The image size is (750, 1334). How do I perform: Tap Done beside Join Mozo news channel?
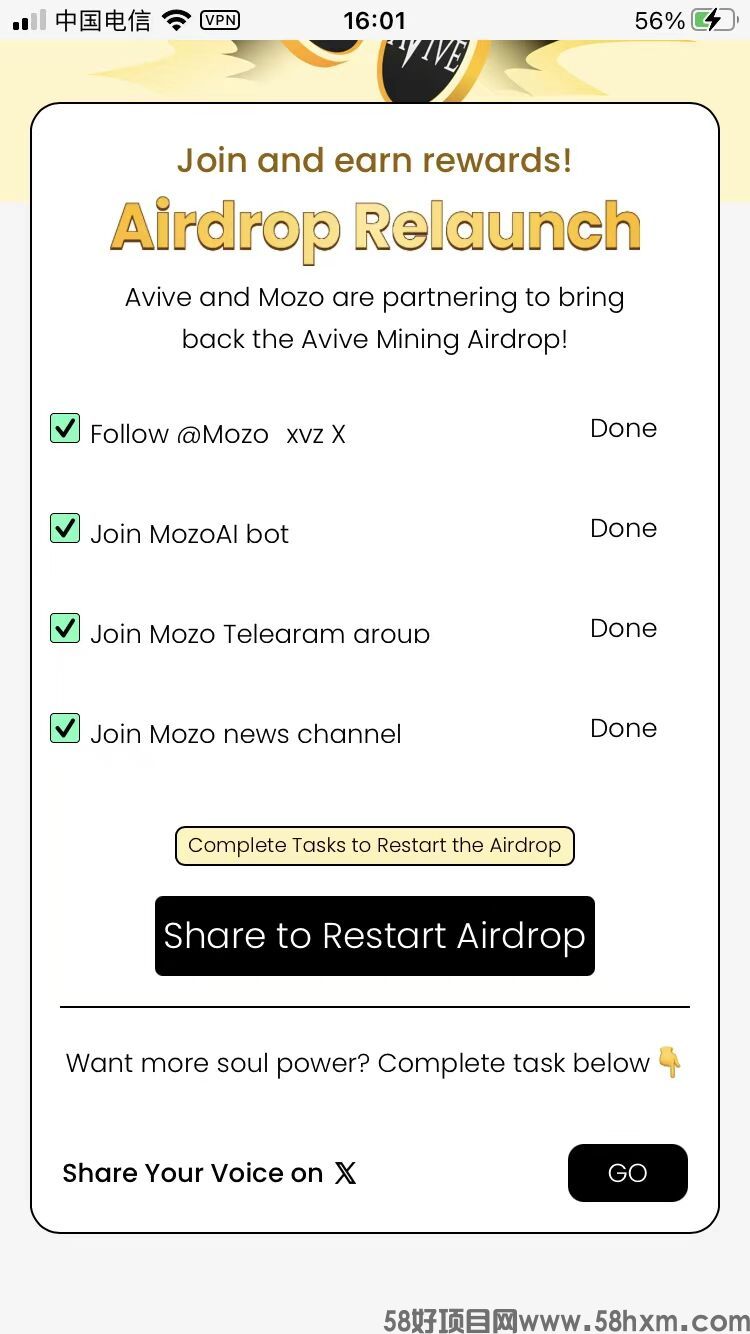coord(623,728)
